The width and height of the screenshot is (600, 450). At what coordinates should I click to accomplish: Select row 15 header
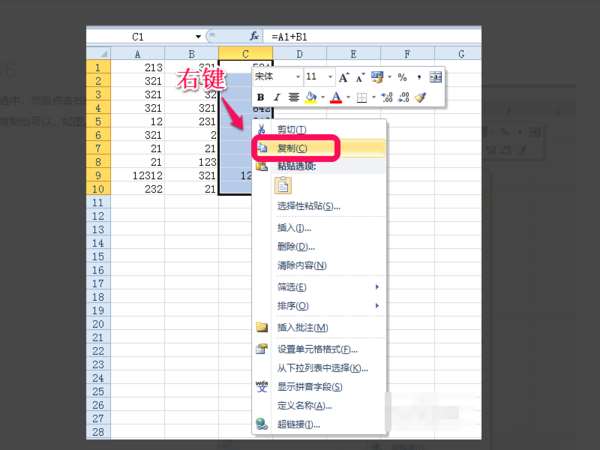point(98,256)
